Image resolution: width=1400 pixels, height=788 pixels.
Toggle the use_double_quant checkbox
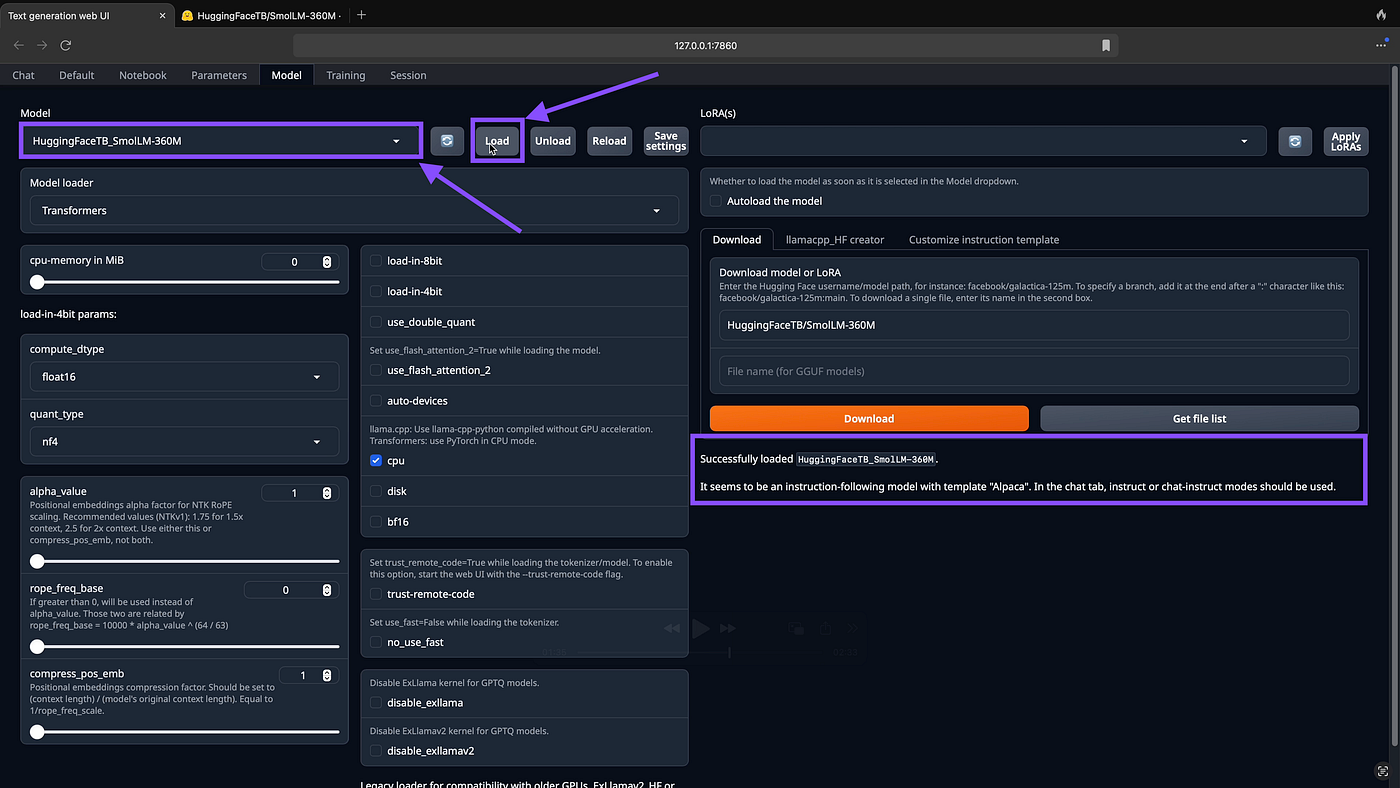(376, 322)
